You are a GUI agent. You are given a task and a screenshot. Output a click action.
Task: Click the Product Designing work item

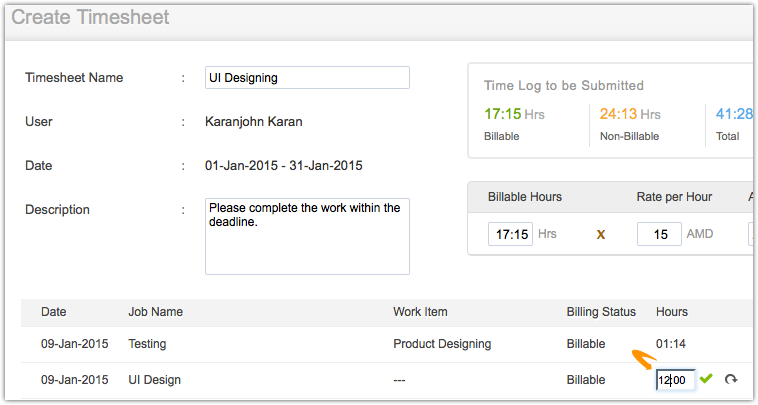pyautogui.click(x=442, y=344)
